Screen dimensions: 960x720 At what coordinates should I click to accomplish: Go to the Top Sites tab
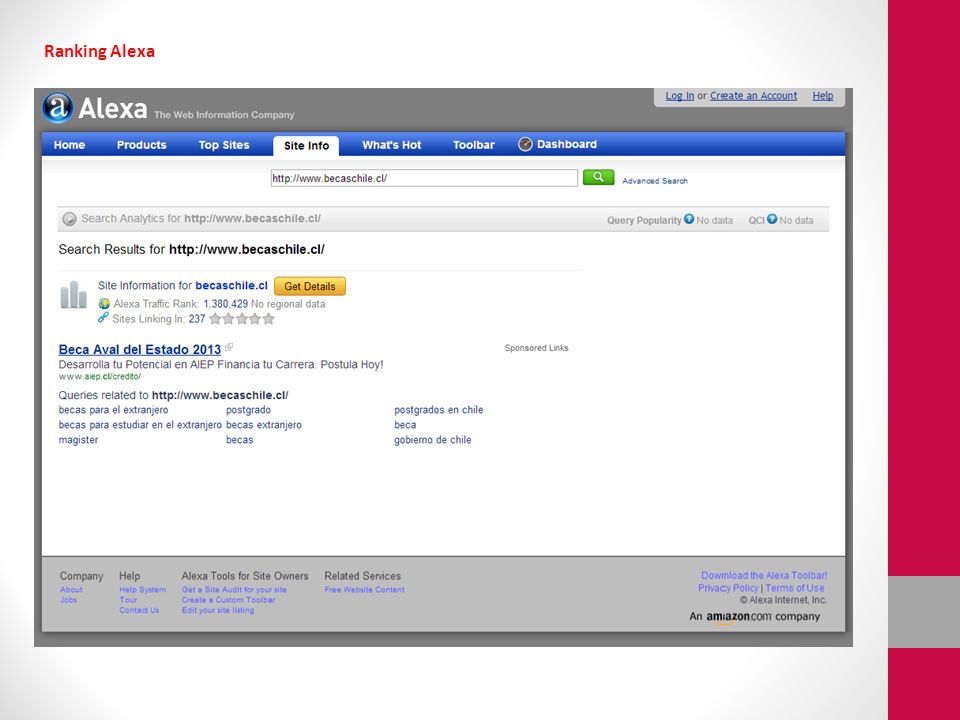pos(224,145)
